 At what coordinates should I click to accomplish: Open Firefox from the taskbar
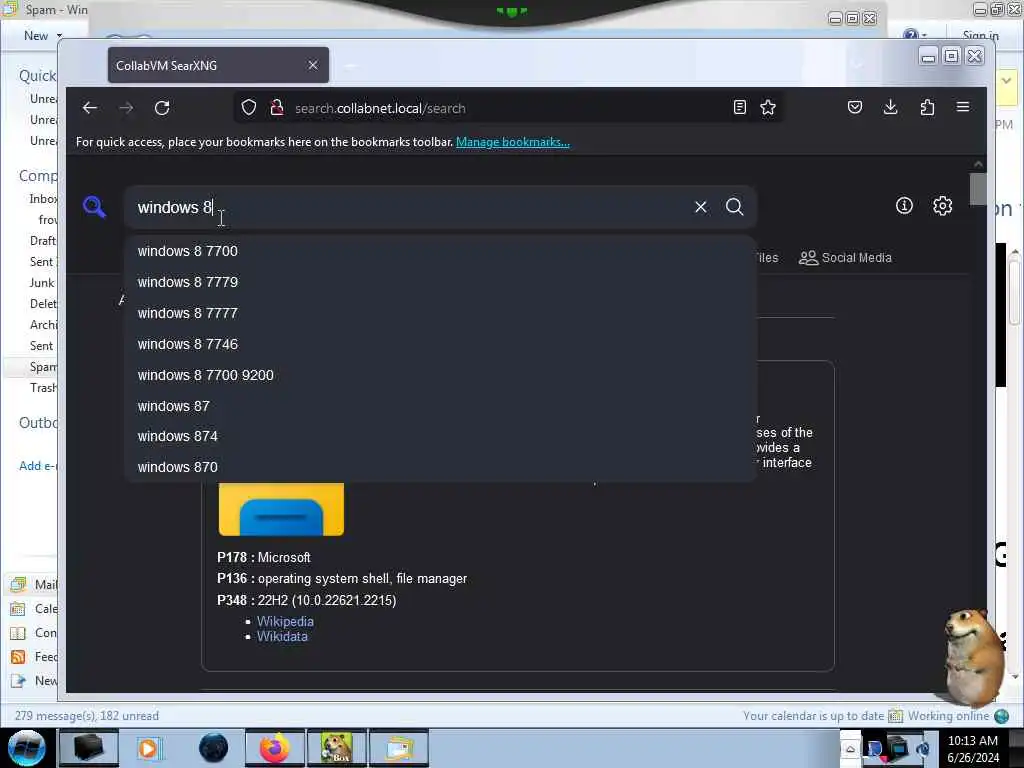point(275,748)
